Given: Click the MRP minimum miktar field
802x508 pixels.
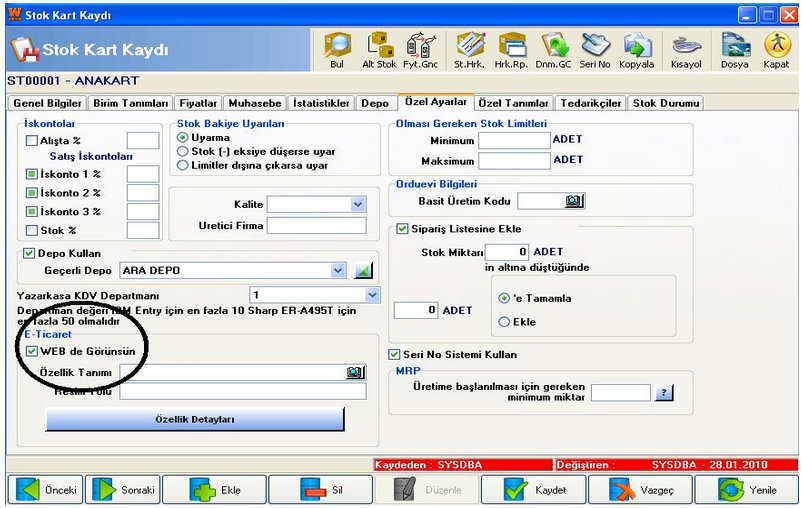Looking at the screenshot, I should click(x=620, y=393).
